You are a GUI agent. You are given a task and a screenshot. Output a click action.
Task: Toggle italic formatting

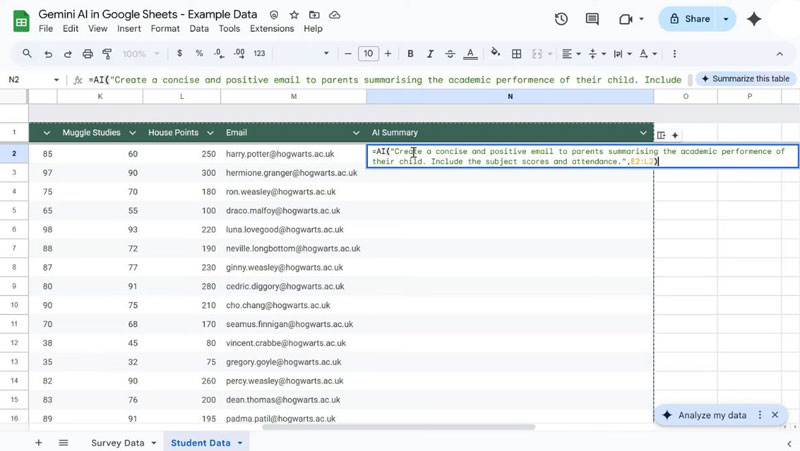pyautogui.click(x=431, y=54)
